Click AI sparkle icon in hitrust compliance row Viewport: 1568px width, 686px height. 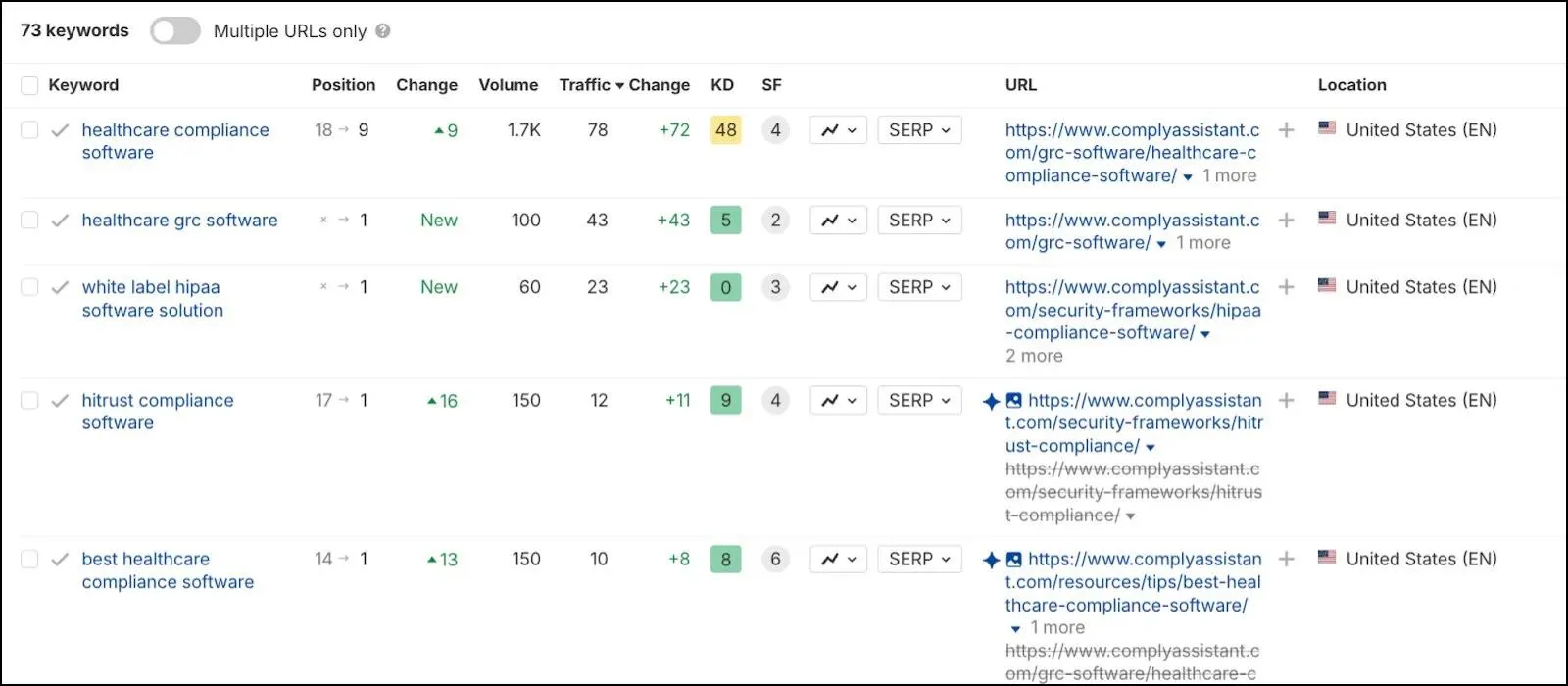click(992, 401)
